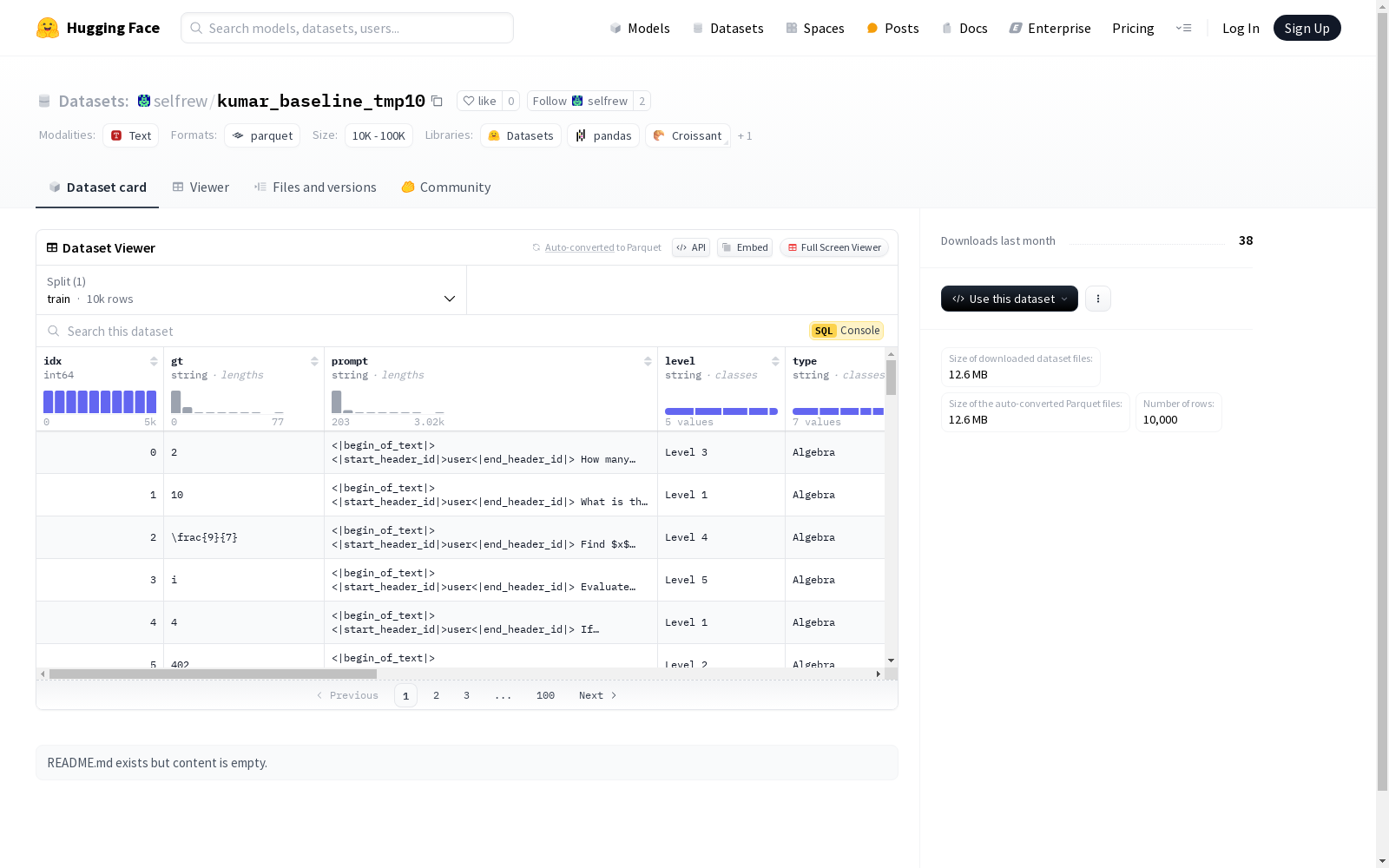Screen dimensions: 1389x868
Task: Switch to the Viewer tab
Action: [x=201, y=187]
